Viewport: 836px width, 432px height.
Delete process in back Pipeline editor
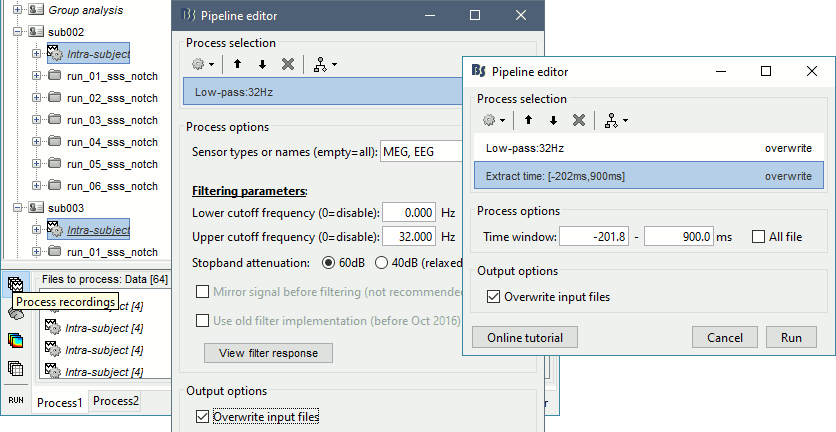coord(288,65)
